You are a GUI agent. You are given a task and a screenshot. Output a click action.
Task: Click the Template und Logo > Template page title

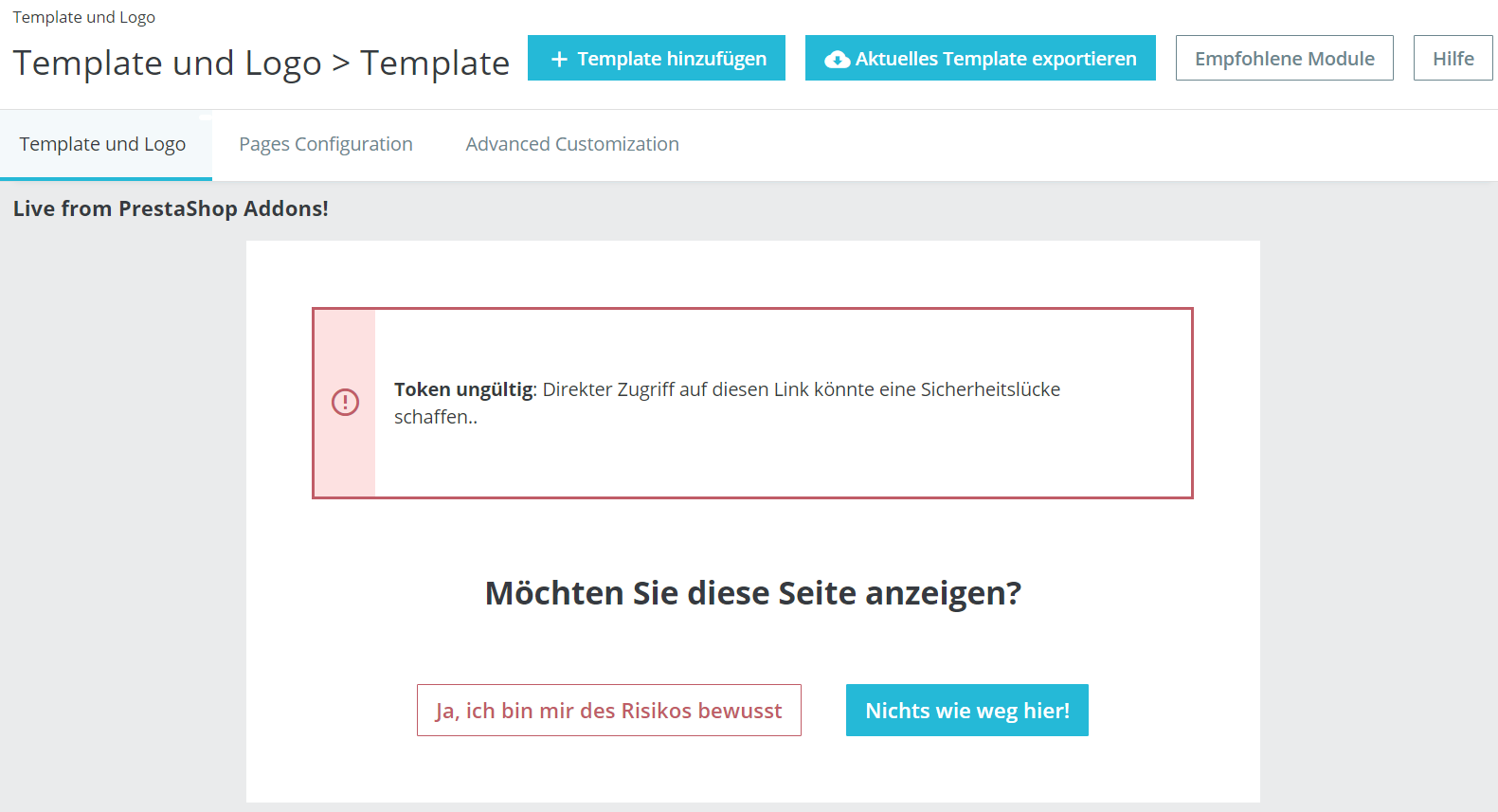pos(262,63)
